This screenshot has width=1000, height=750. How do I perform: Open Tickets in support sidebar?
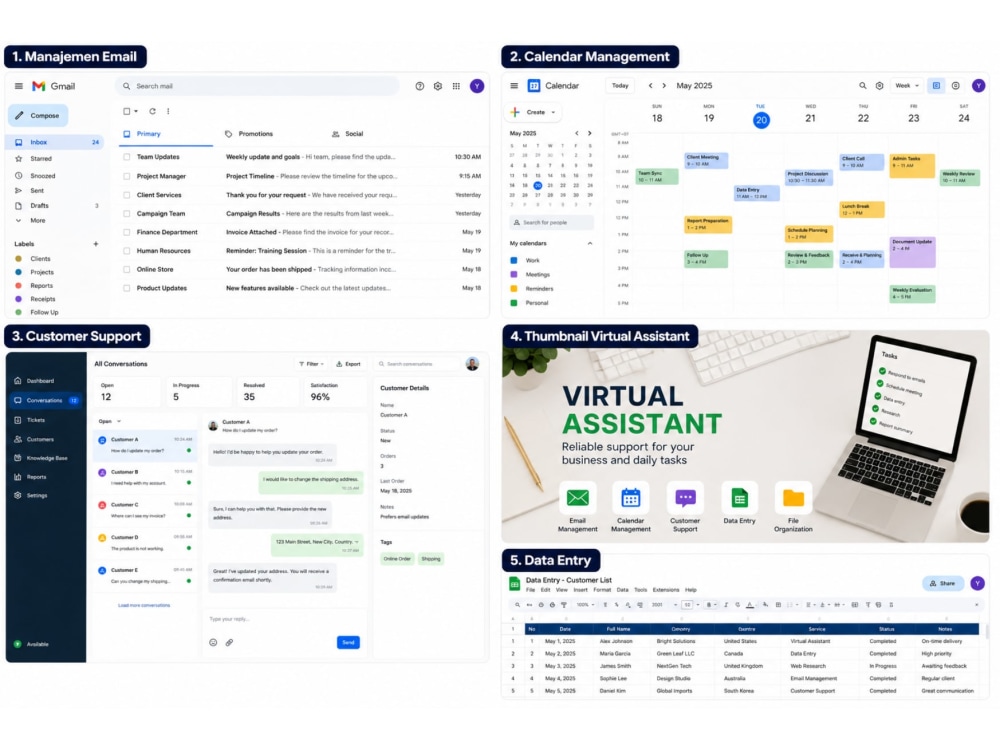tap(36, 420)
